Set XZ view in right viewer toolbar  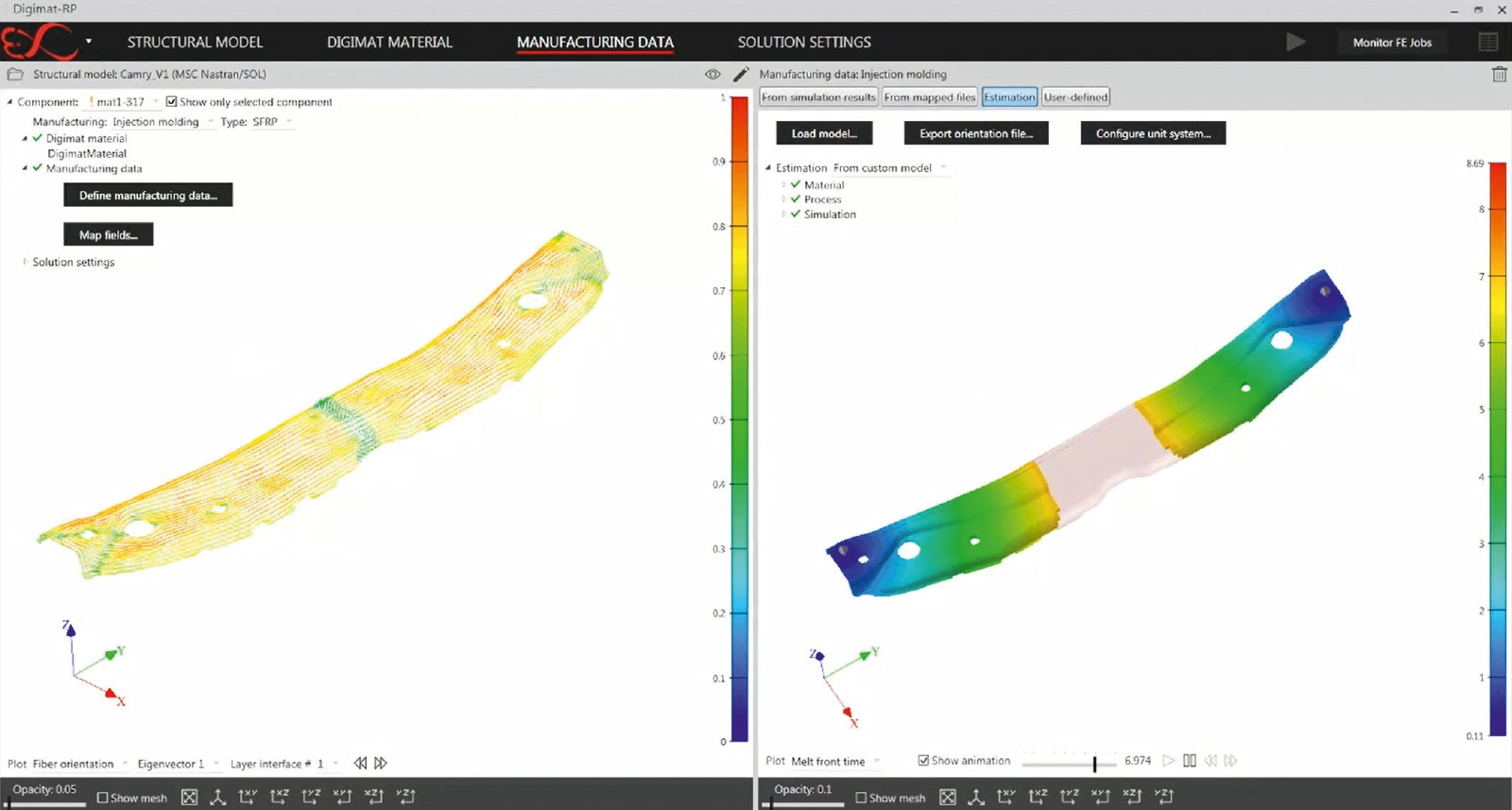[x=1038, y=797]
